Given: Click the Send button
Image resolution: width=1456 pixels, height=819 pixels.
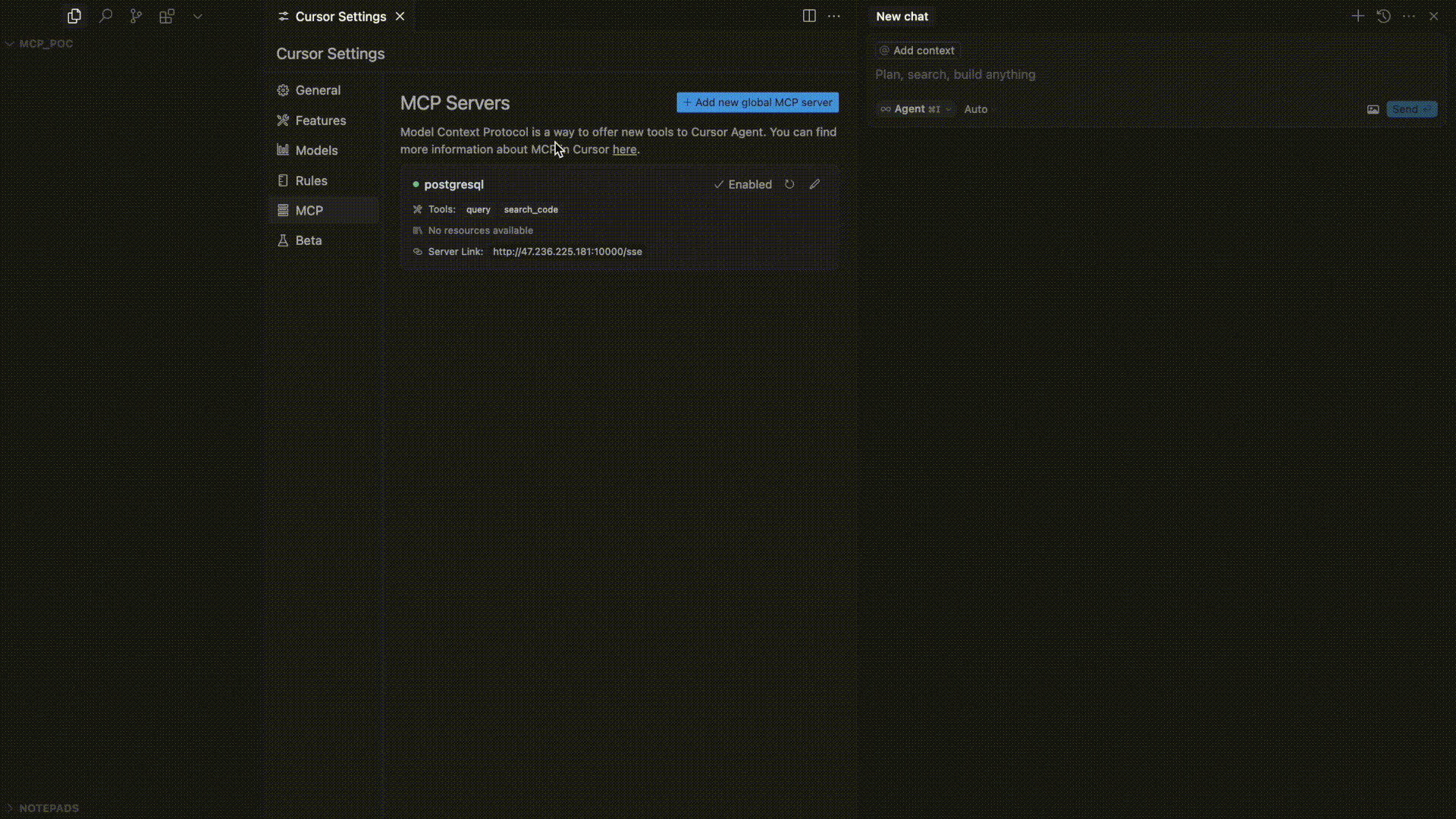Looking at the screenshot, I should point(1412,109).
